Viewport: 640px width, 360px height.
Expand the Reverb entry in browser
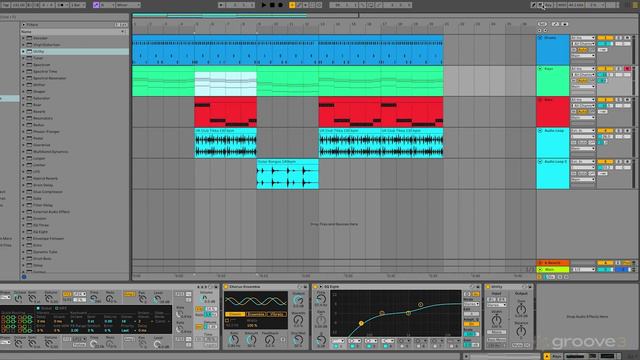[23, 111]
